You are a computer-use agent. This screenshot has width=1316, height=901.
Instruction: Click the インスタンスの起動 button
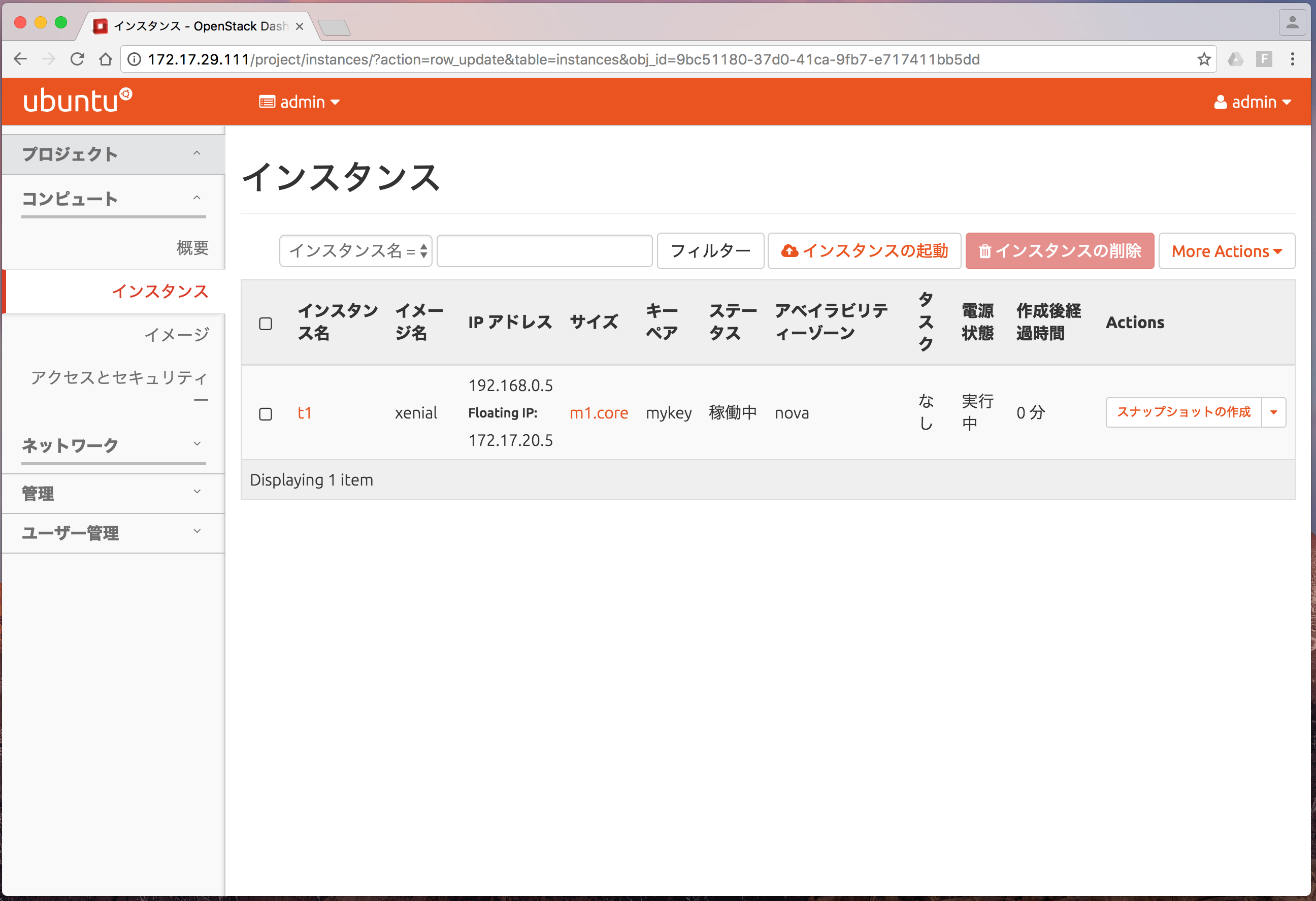(864, 251)
